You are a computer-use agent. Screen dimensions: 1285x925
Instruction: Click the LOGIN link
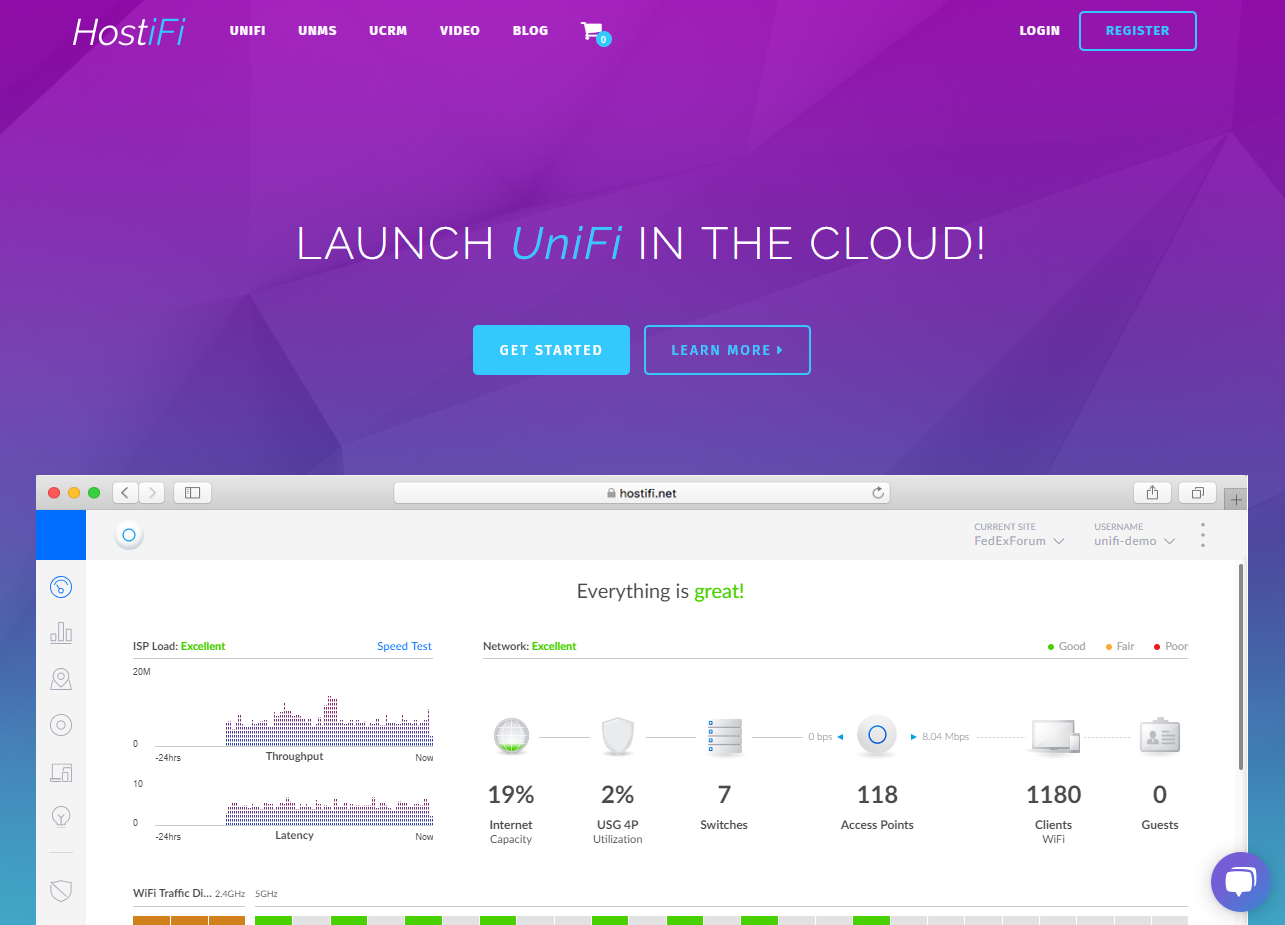point(1039,31)
